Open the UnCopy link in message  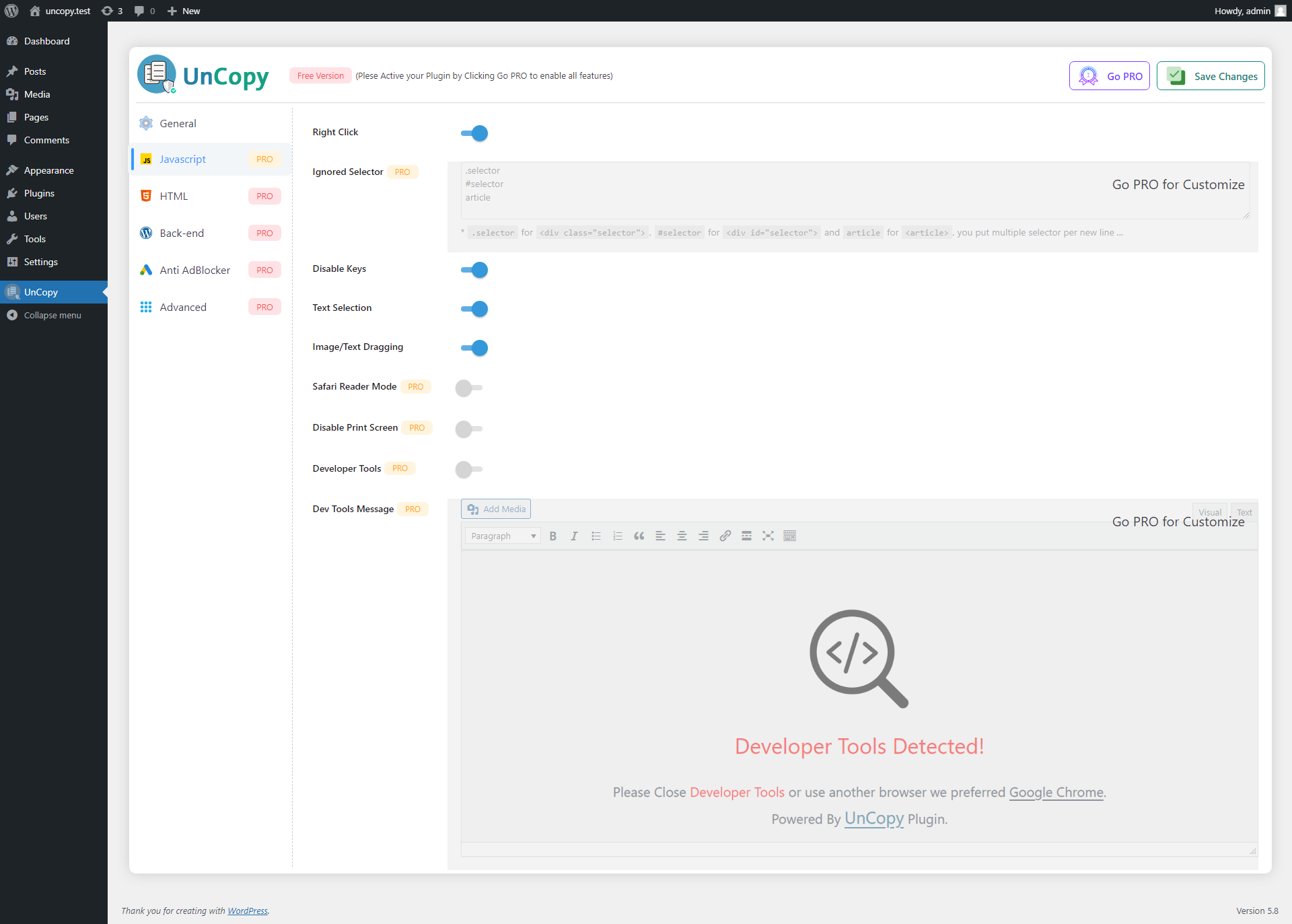click(874, 818)
